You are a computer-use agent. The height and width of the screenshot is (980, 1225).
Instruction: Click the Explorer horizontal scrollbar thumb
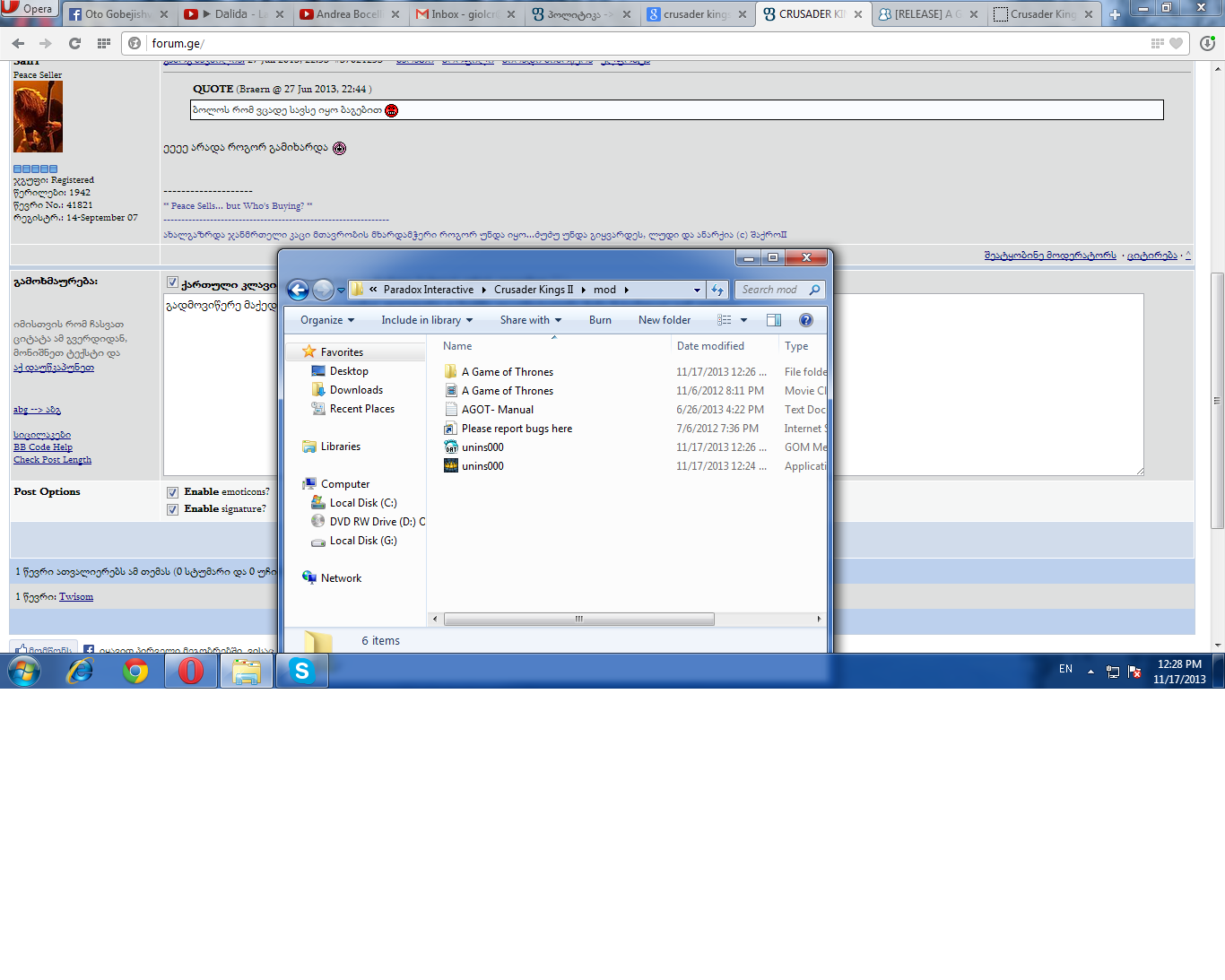coord(579,619)
